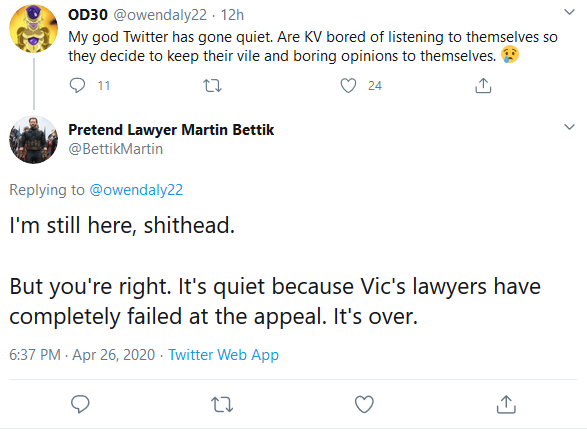The height and width of the screenshot is (434, 587).
Task: Reply to Martin Bettik's tweet
Action: click(80, 404)
